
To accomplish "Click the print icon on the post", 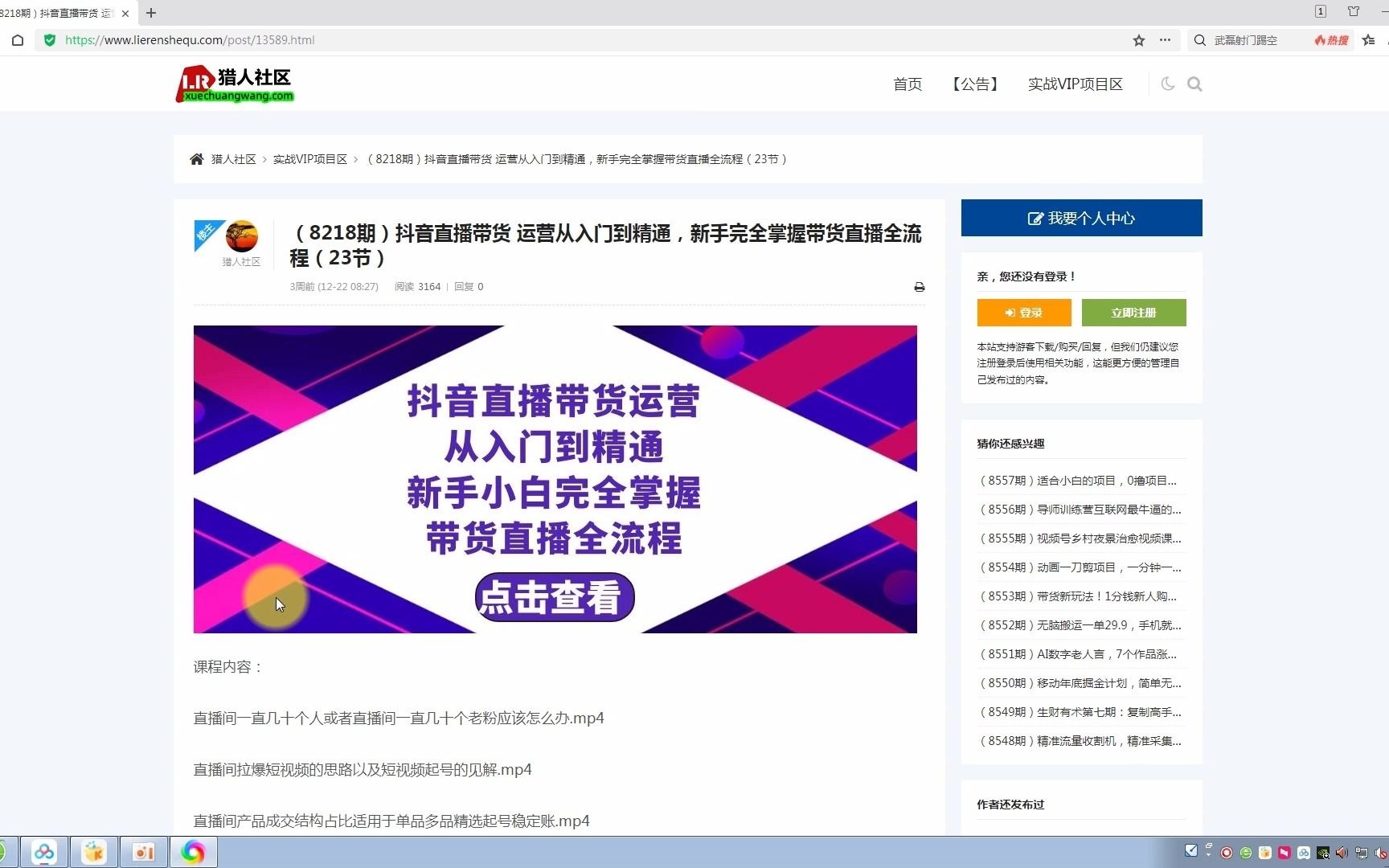I will tap(919, 287).
